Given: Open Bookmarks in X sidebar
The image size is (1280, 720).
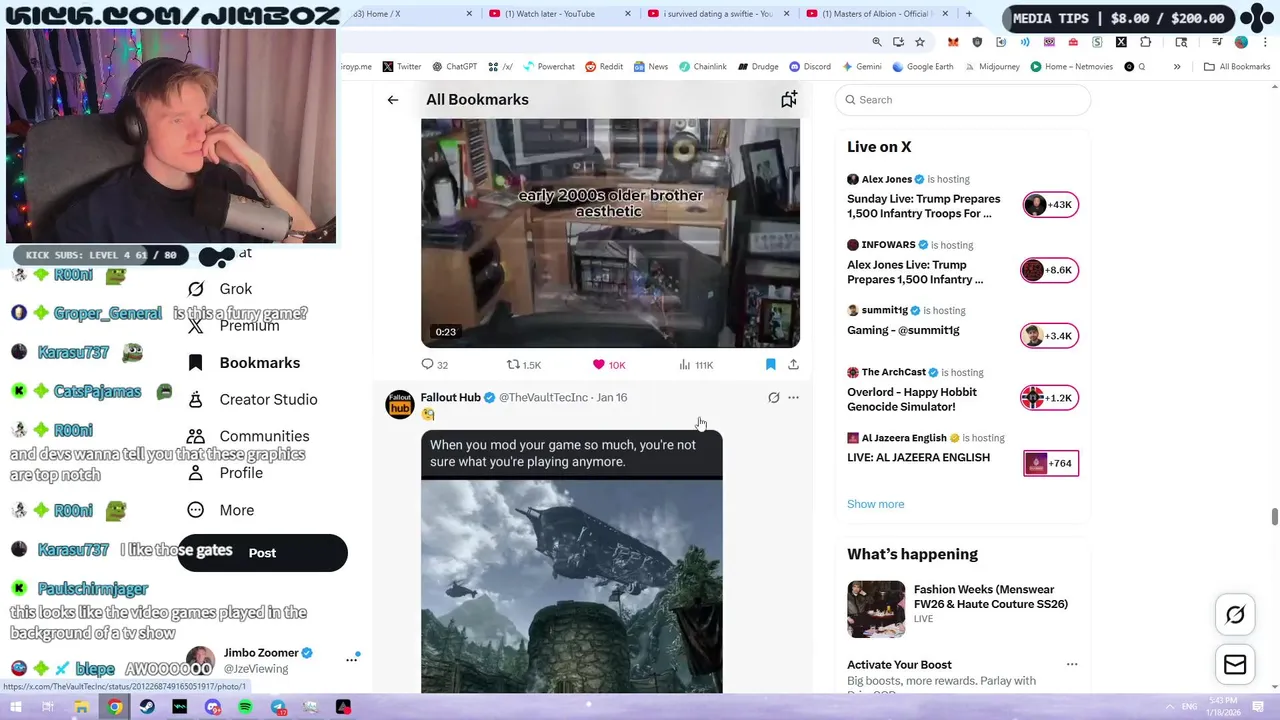Looking at the screenshot, I should coord(244,363).
